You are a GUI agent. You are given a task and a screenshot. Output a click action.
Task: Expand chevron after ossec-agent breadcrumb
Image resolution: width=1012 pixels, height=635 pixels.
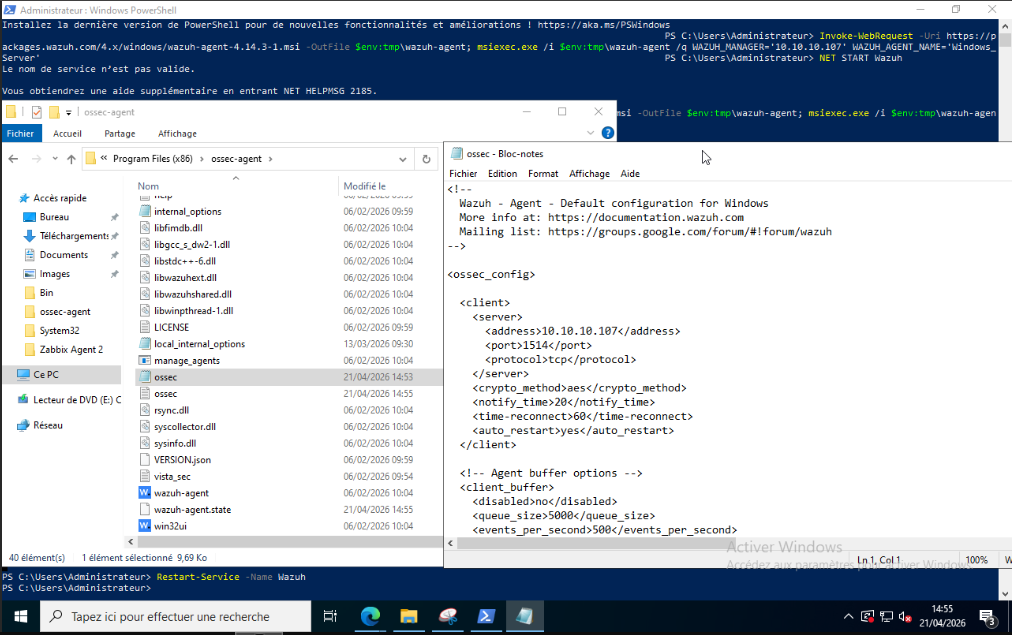click(x=270, y=159)
